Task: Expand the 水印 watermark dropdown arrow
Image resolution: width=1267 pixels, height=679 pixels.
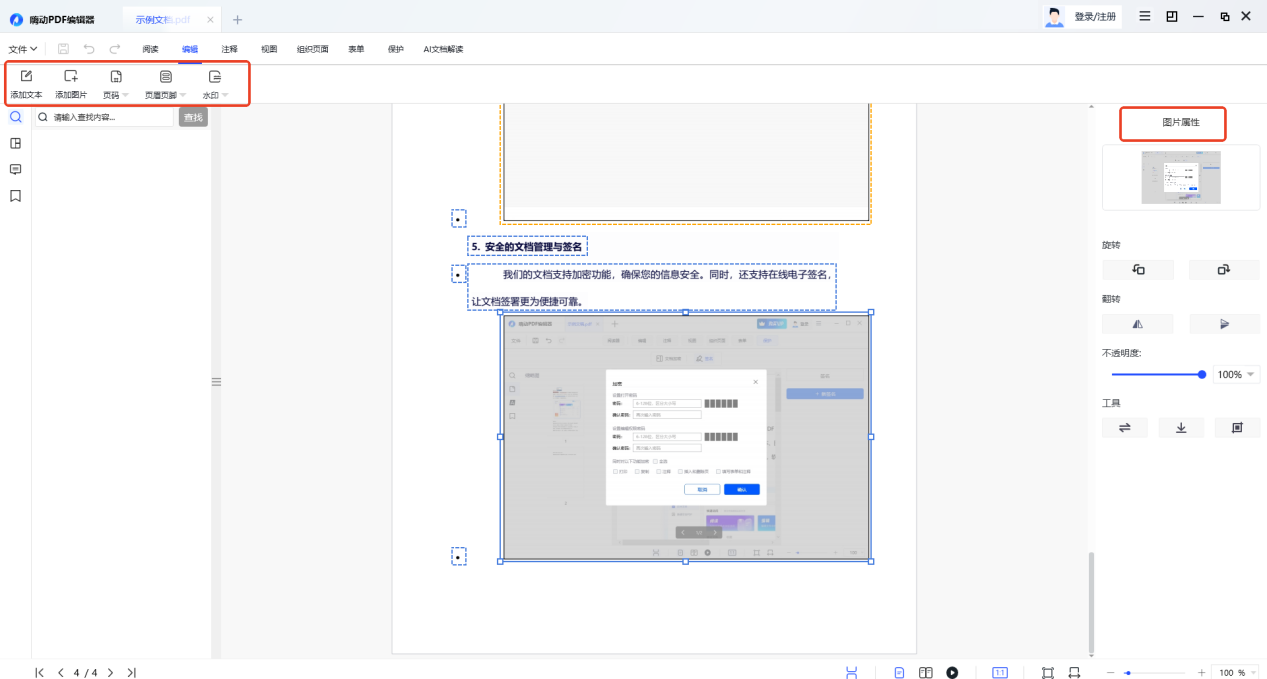Action: (225, 96)
